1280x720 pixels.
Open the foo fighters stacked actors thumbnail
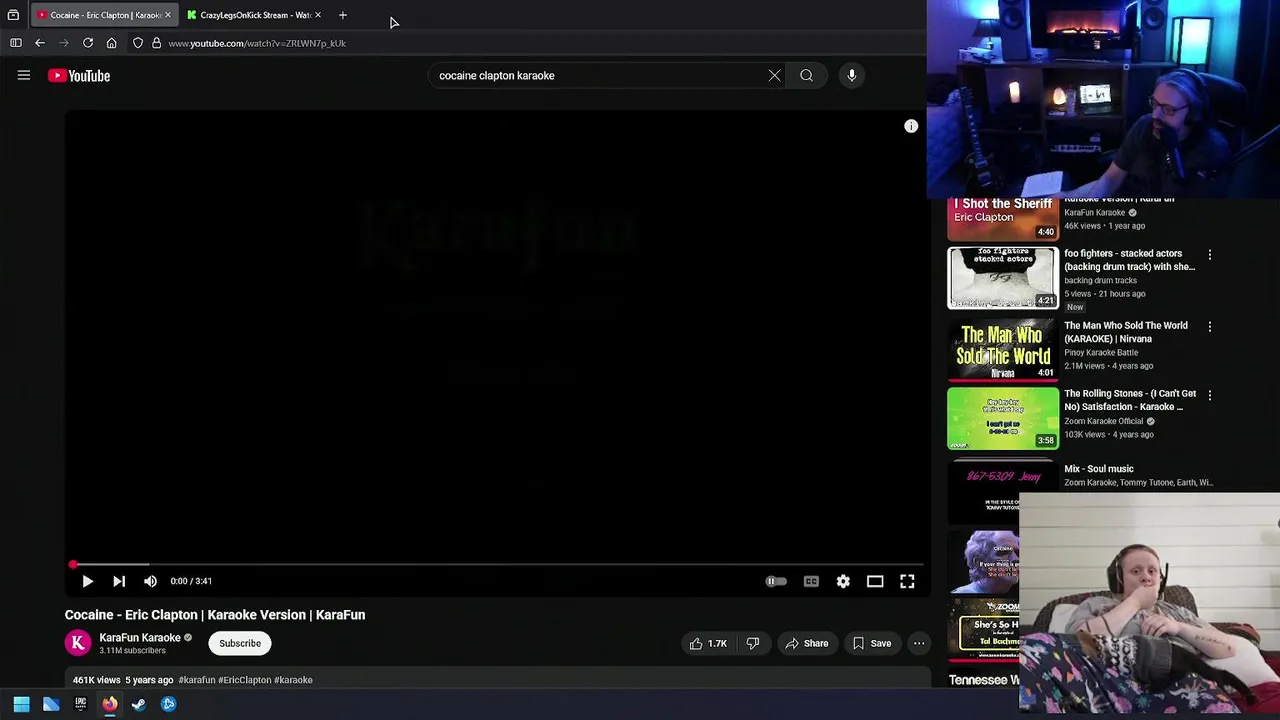click(x=1003, y=278)
